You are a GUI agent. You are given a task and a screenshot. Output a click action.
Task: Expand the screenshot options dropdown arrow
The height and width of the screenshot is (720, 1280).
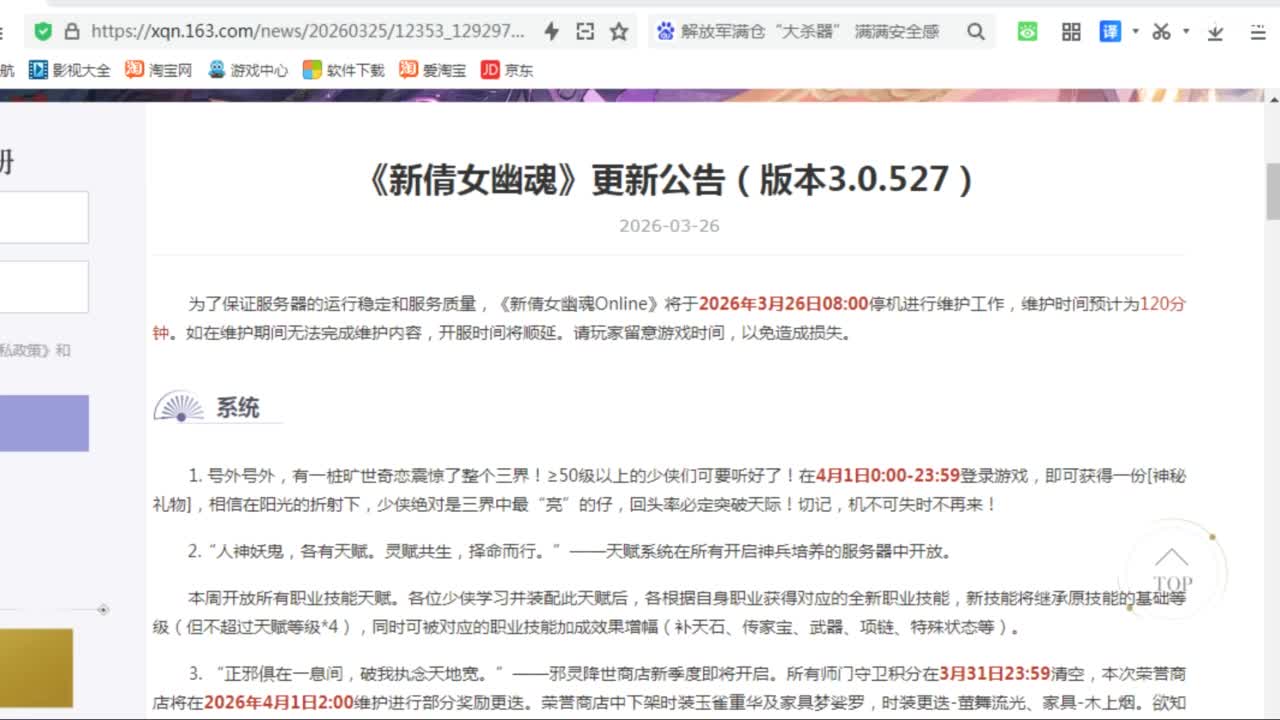[1186, 31]
